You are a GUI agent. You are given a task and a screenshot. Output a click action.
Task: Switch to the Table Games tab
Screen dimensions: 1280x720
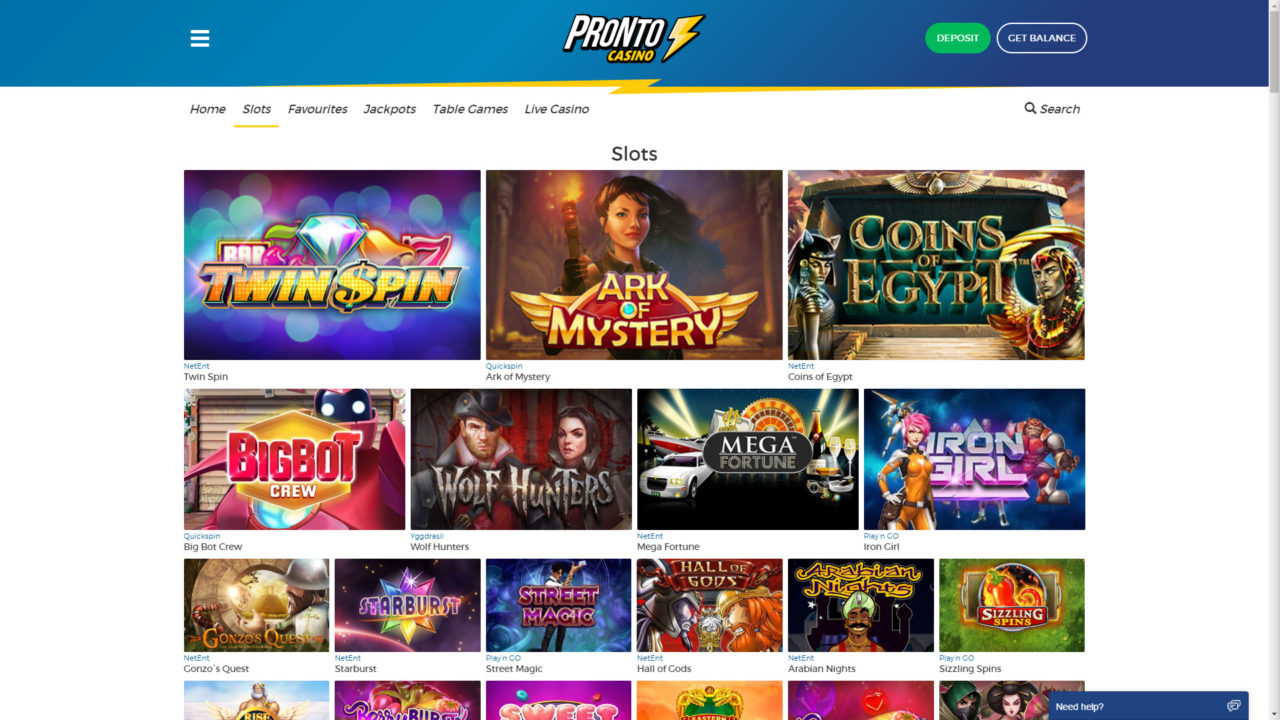point(470,109)
